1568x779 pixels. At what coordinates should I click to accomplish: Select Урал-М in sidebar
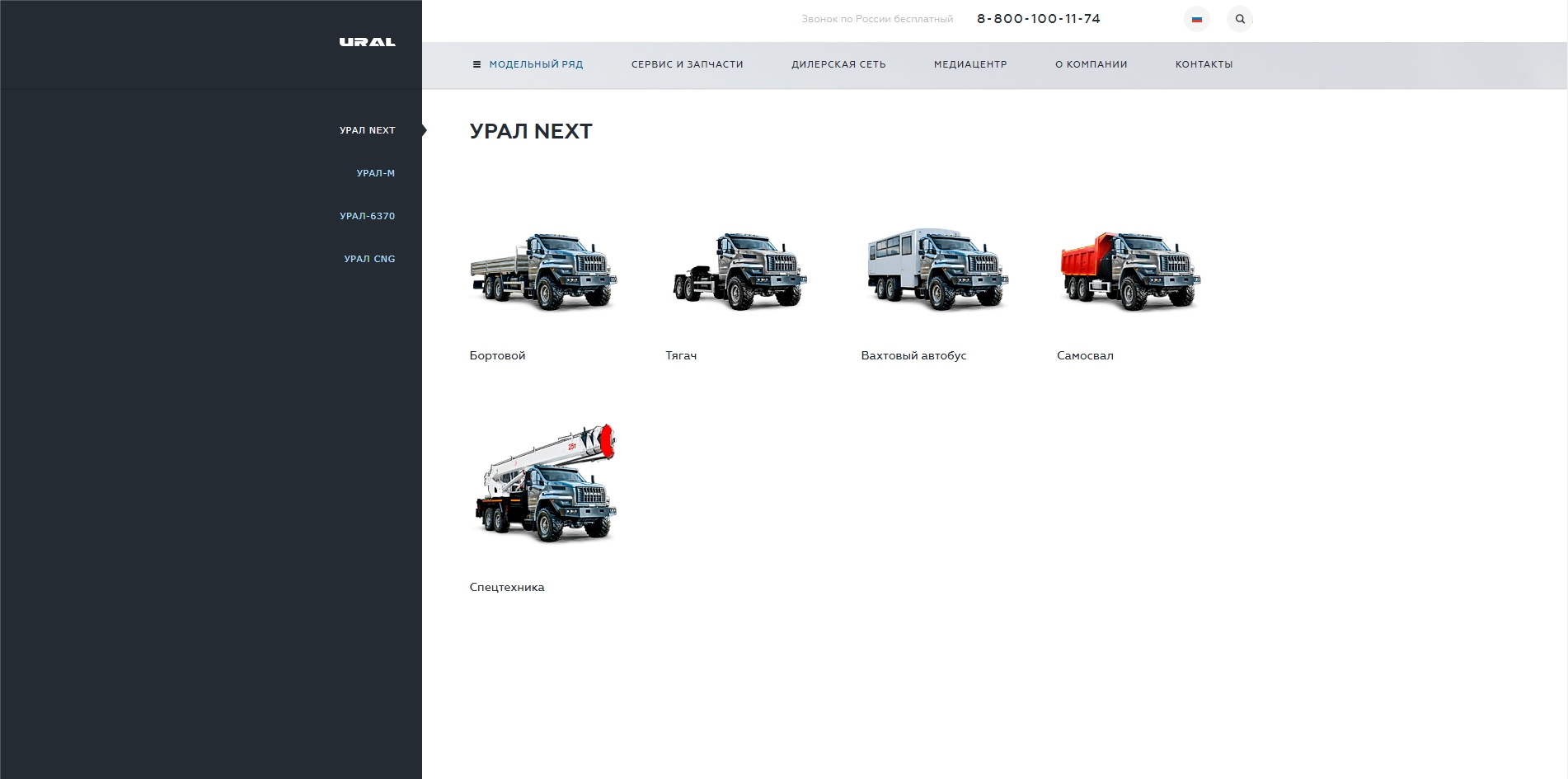376,173
